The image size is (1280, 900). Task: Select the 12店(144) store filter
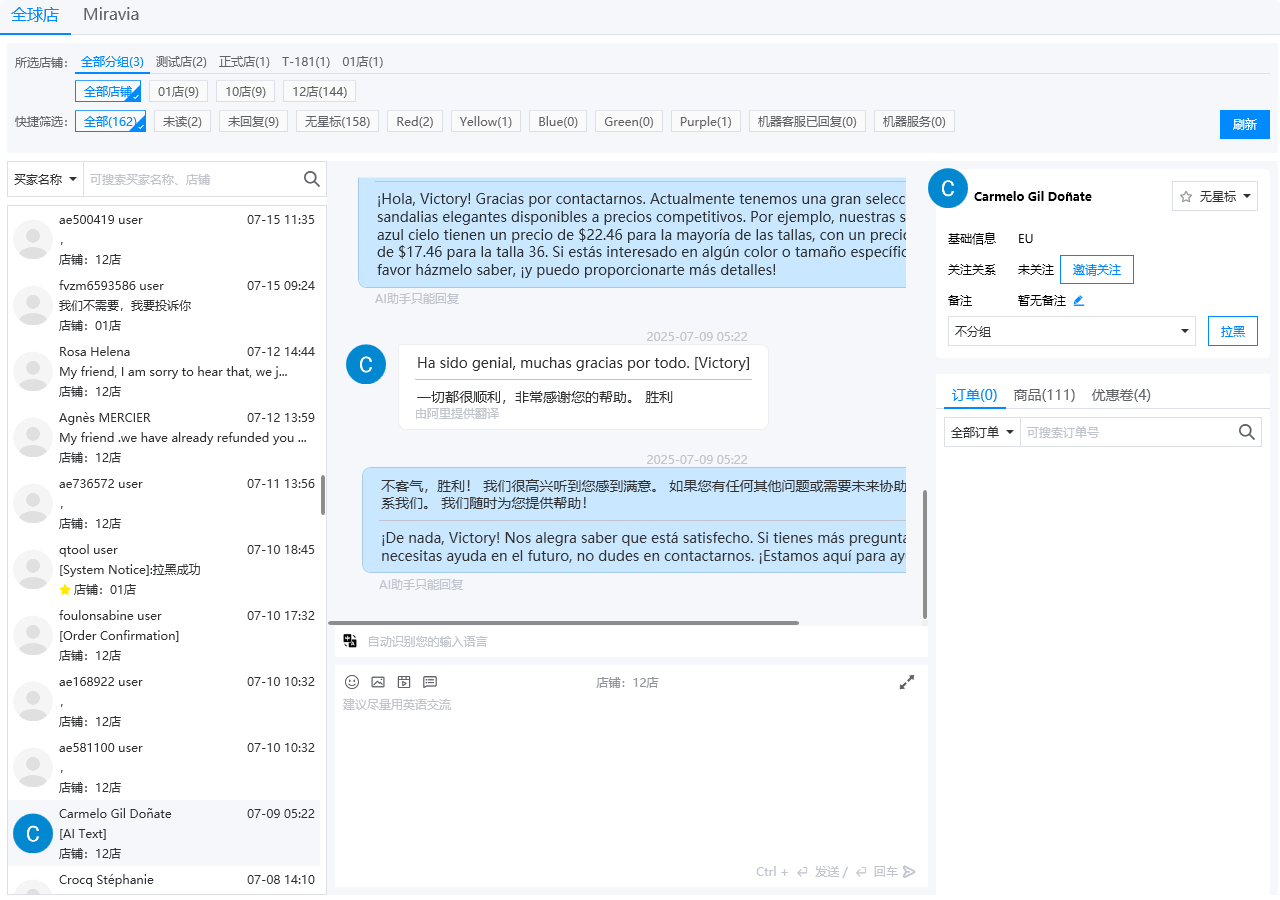[319, 92]
